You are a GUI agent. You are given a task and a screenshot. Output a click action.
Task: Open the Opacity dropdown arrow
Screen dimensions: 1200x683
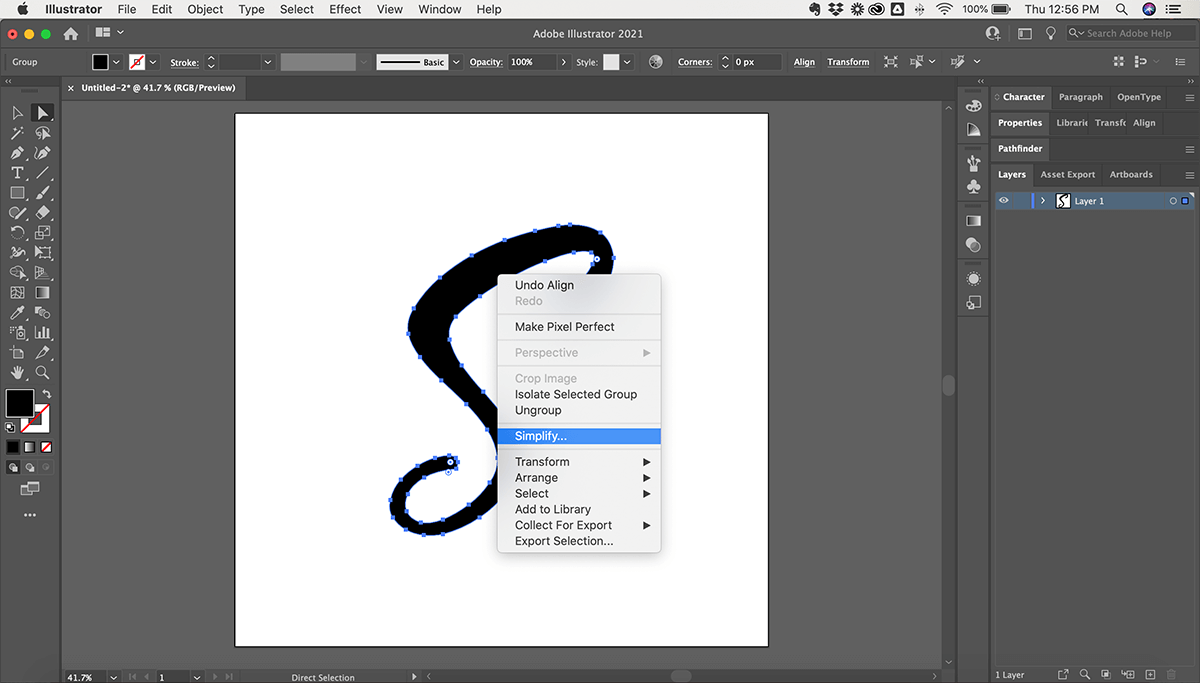[x=564, y=62]
